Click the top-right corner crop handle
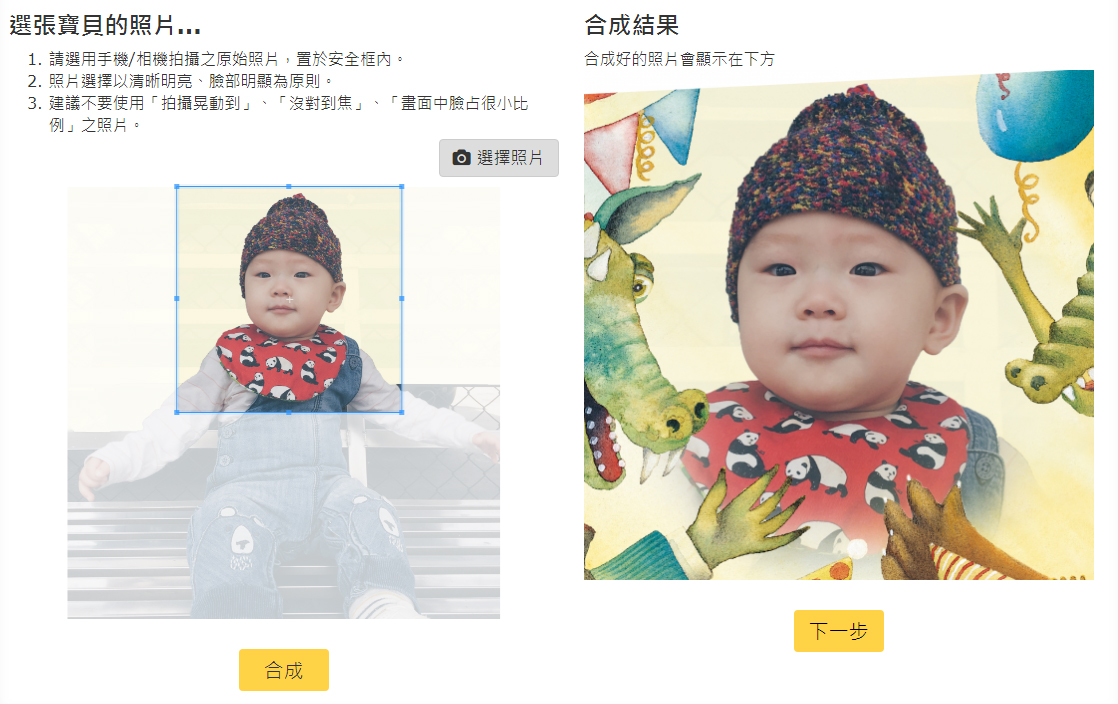Screen dimensions: 1118x704 click(x=401, y=187)
